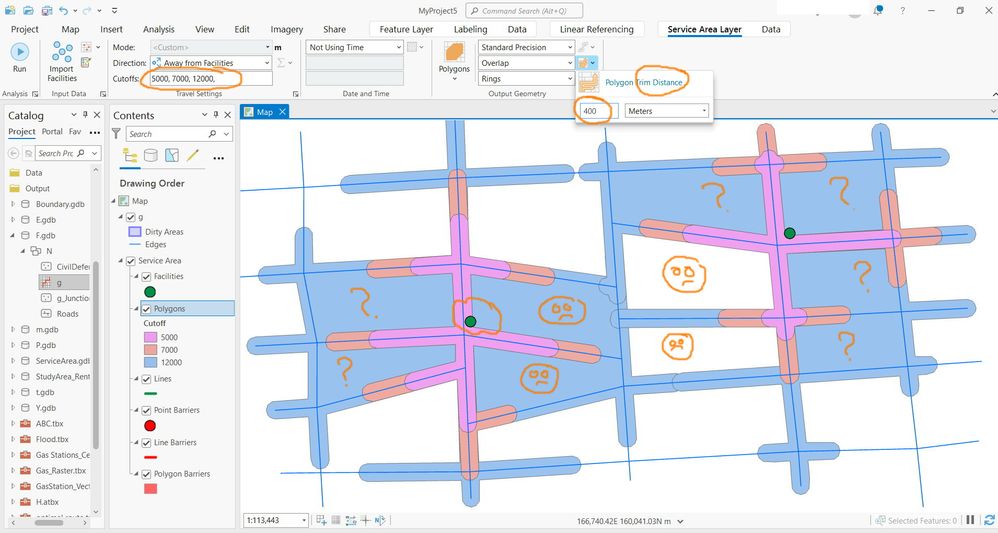Click the notifications bell icon

[878, 11]
